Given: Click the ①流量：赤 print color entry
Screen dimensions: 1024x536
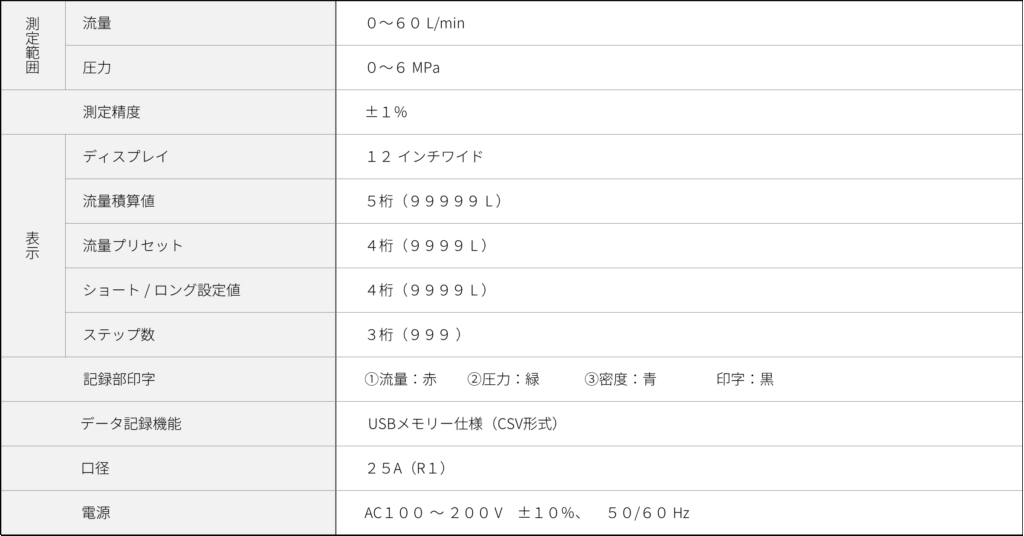Looking at the screenshot, I should pyautogui.click(x=401, y=379).
